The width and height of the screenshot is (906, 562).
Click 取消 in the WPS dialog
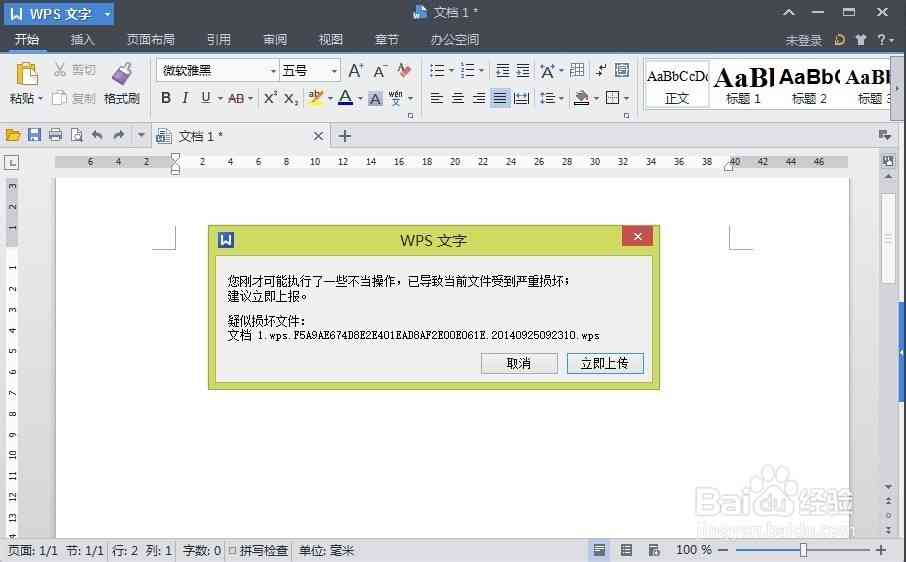[x=519, y=363]
